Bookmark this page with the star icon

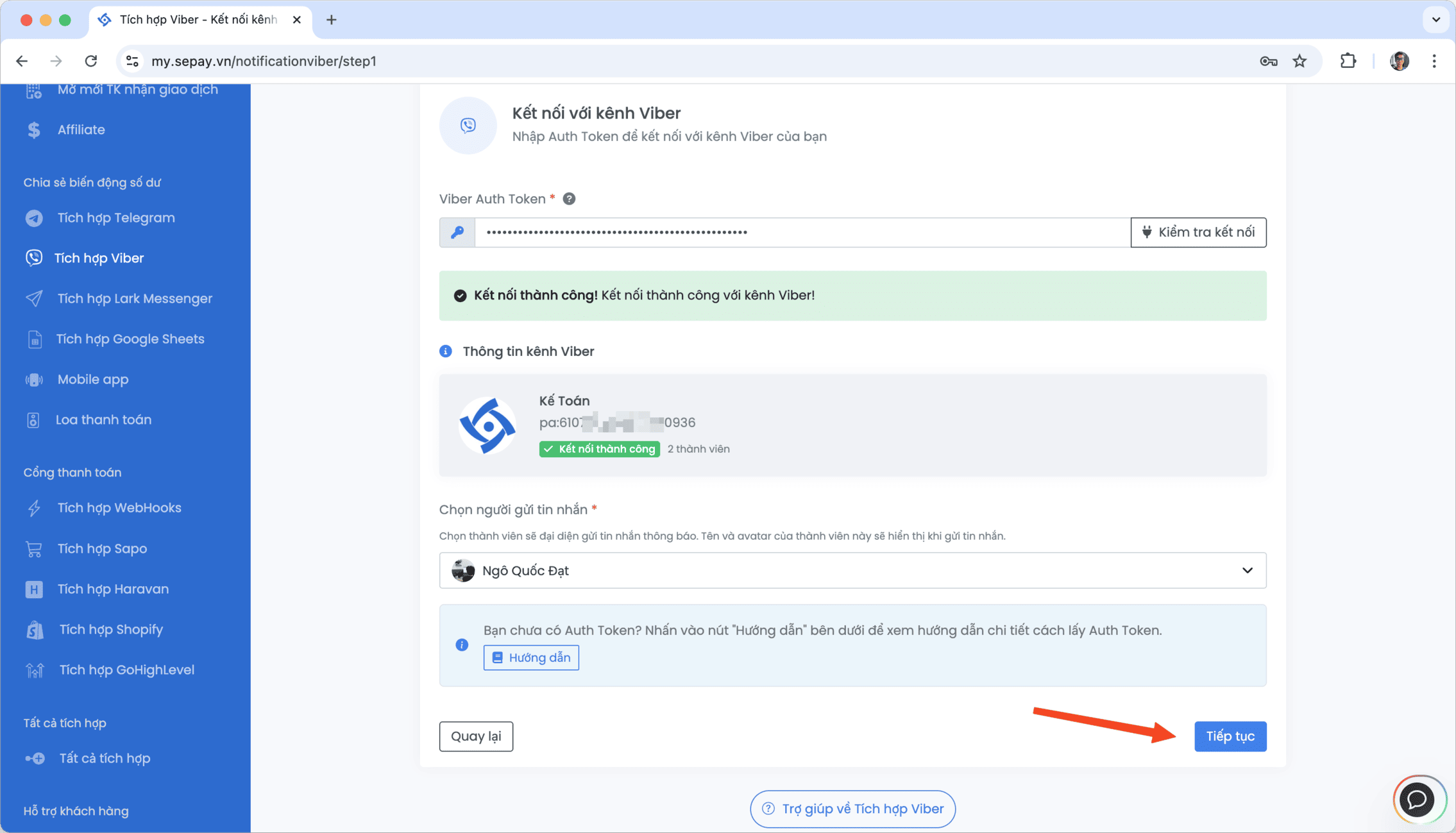tap(1299, 61)
